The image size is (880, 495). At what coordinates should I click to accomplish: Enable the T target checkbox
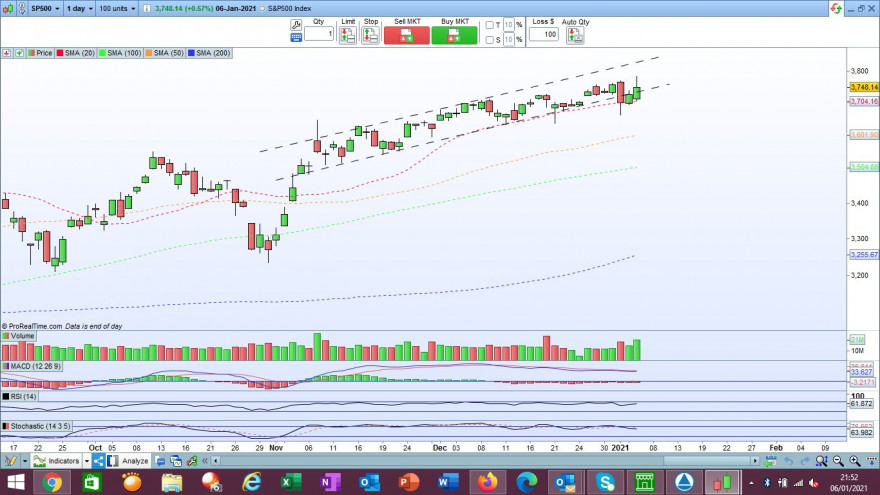click(x=489, y=25)
